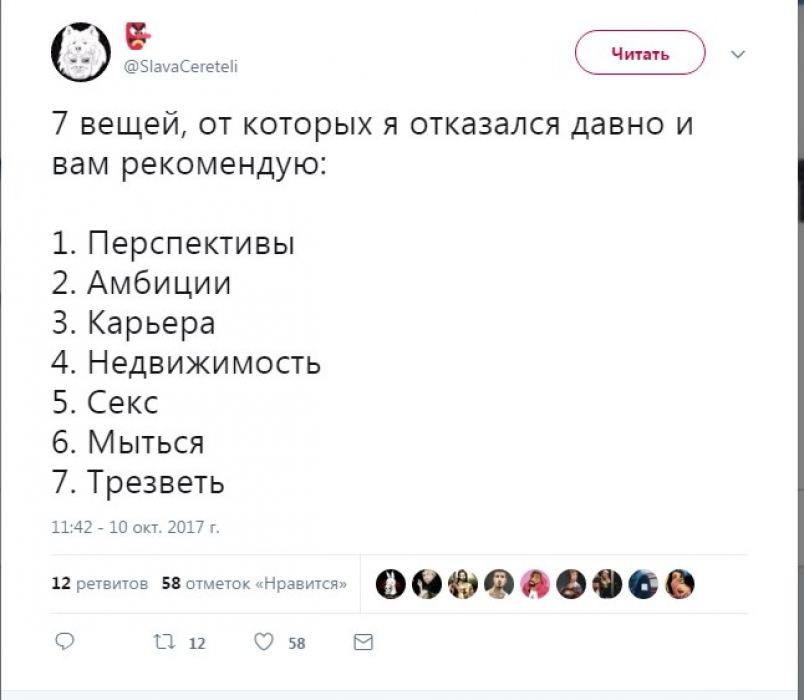The height and width of the screenshot is (700, 804).
Task: View the 58 отметок «Нравится» list
Action: pyautogui.click(x=255, y=583)
